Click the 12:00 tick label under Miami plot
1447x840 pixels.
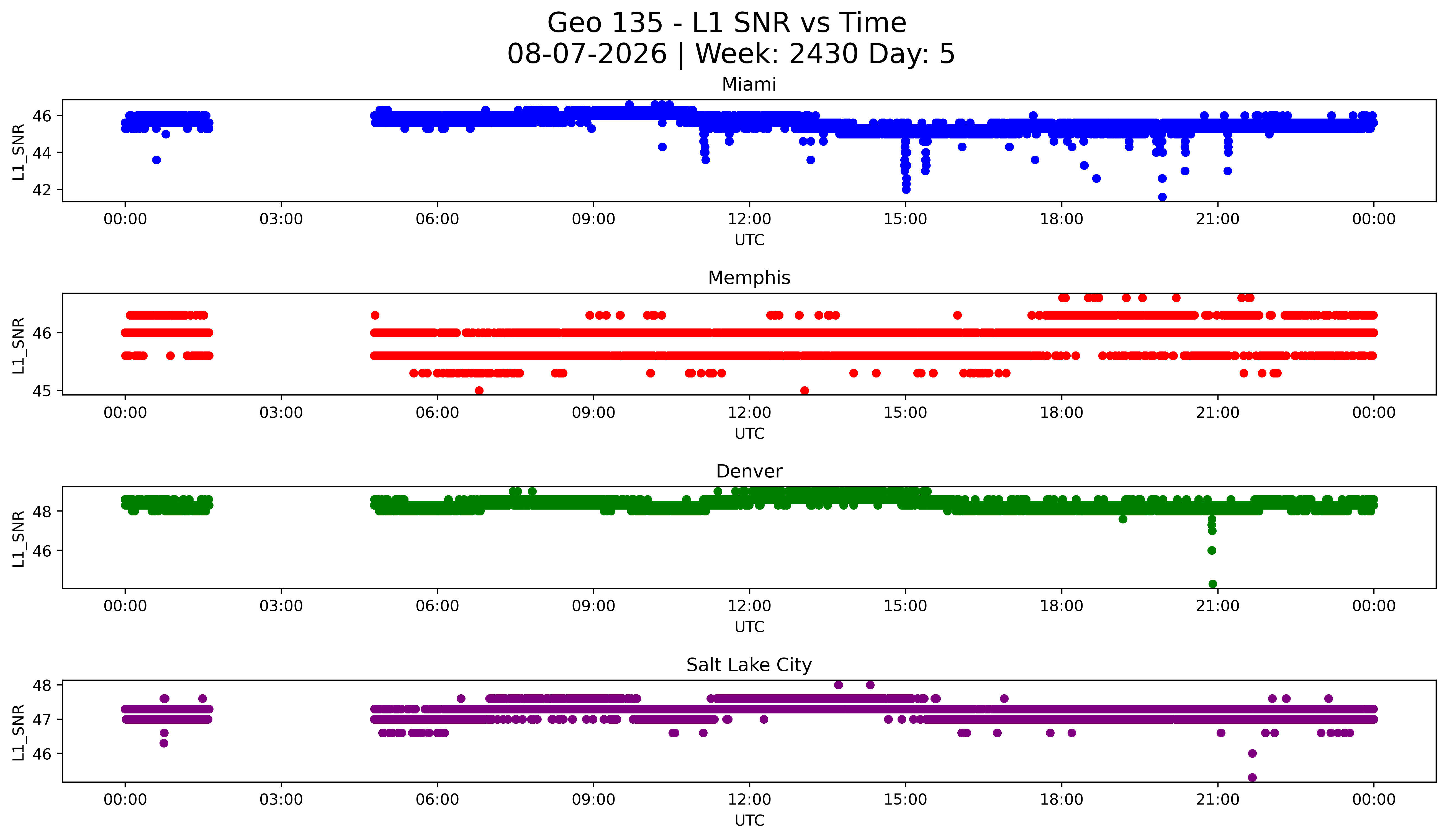pyautogui.click(x=749, y=219)
